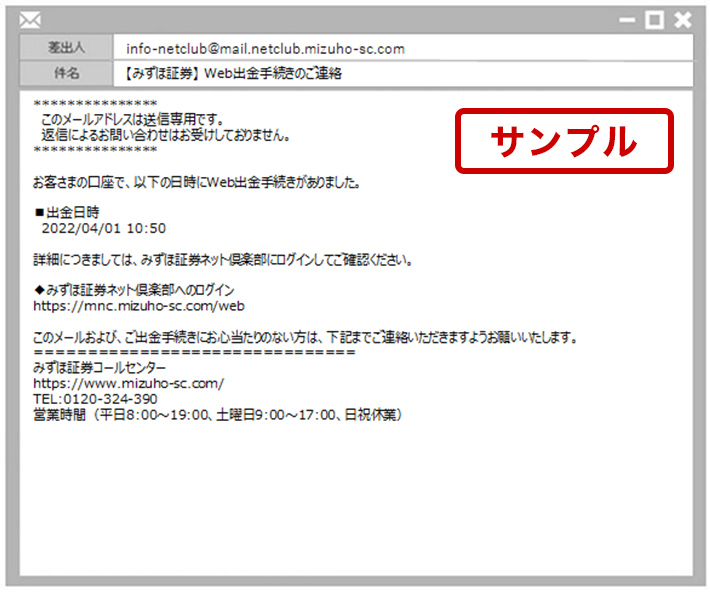
Task: Open the https://www.mizuho-sc.com/ link
Action: coord(129,384)
